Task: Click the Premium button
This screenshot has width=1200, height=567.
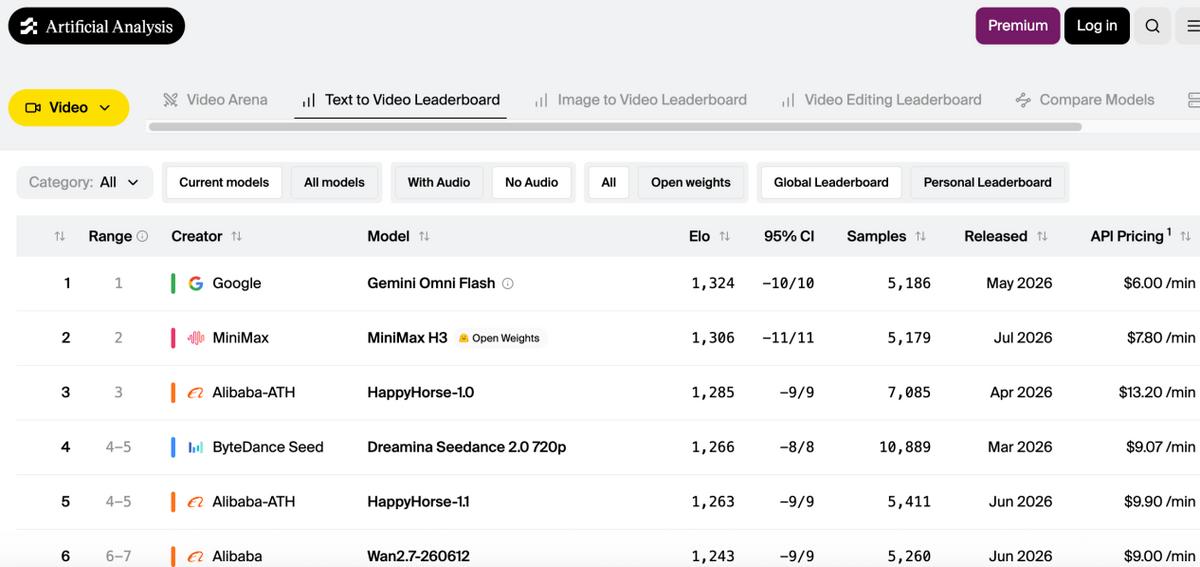Action: click(1018, 26)
